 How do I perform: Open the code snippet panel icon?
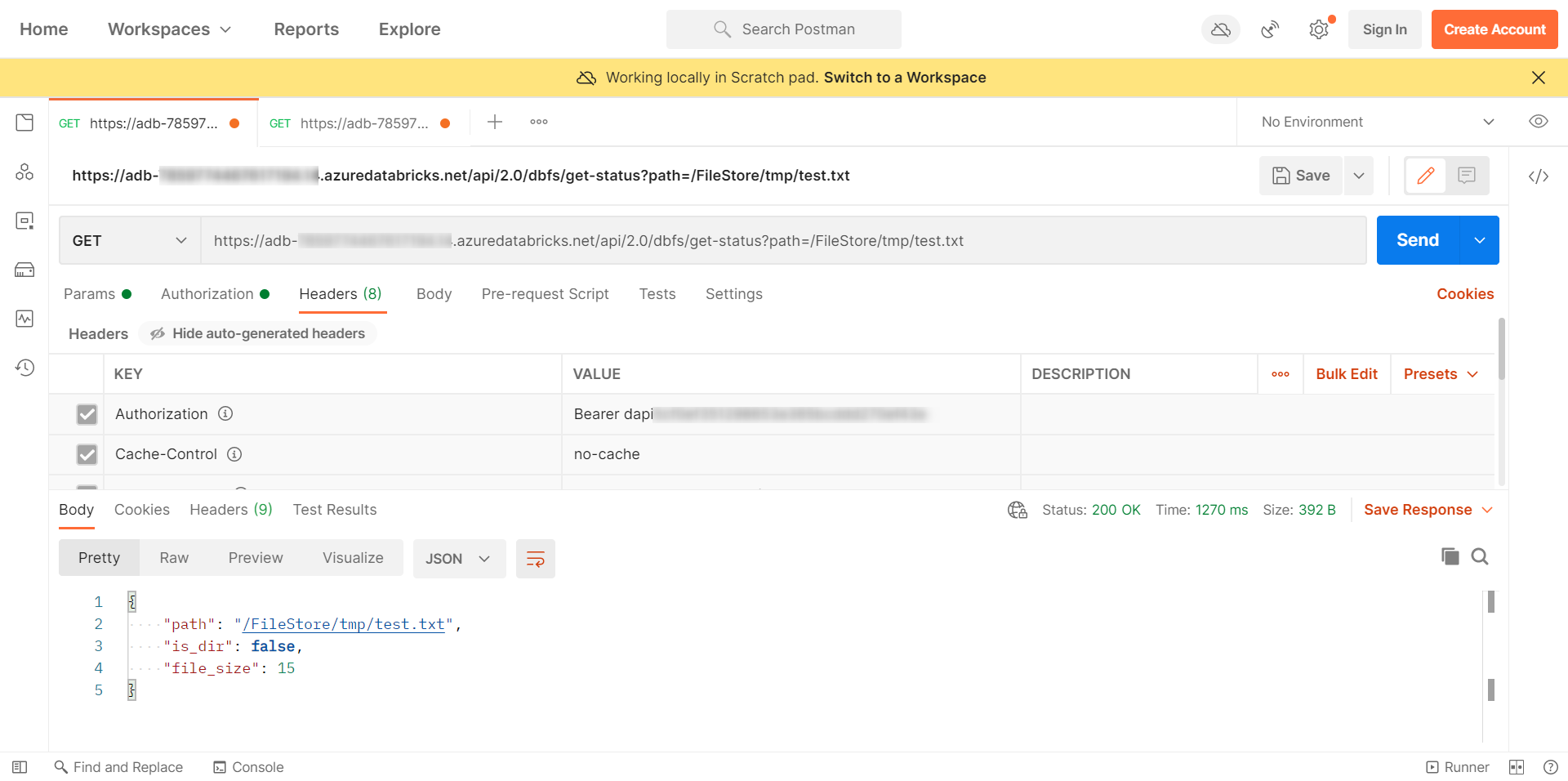(1539, 176)
